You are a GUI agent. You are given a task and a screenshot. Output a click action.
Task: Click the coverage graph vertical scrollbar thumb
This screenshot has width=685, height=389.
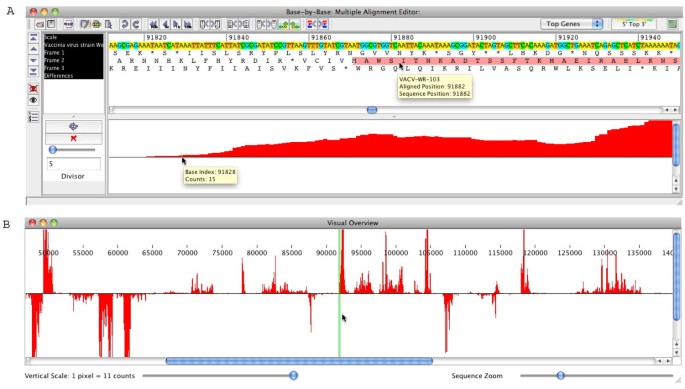[676, 144]
